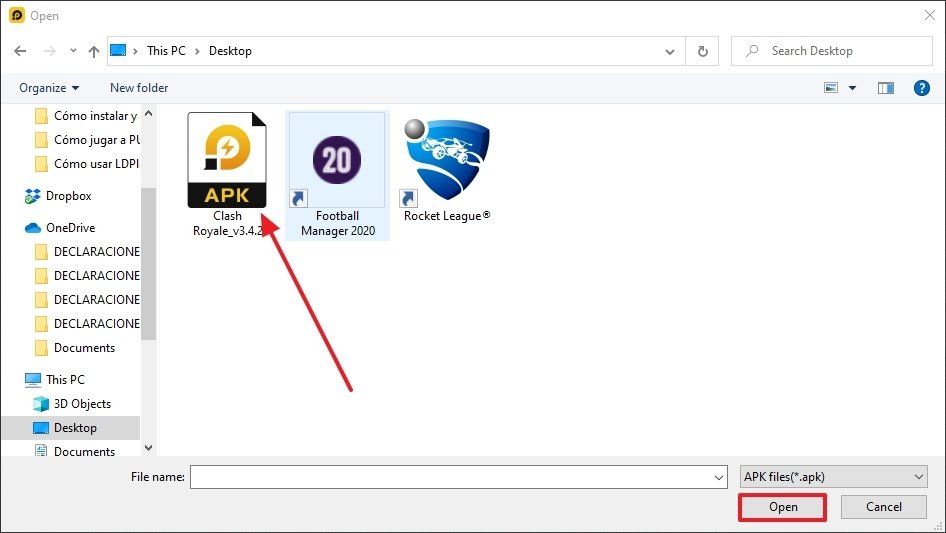This screenshot has width=946, height=533.
Task: Toggle the preview pane
Action: click(x=885, y=88)
